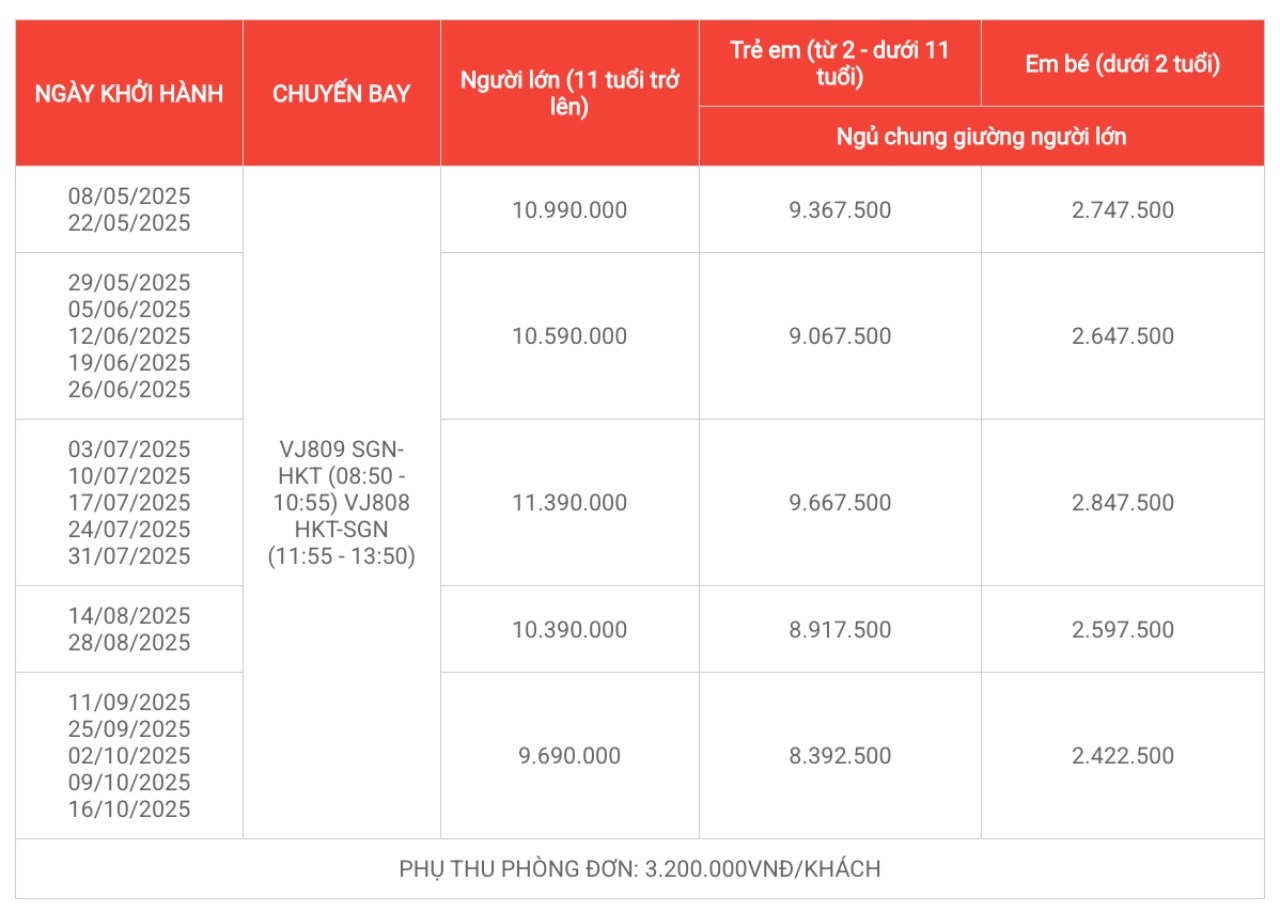The height and width of the screenshot is (912, 1280).
Task: Click child price 8.917.500
Action: coord(840,630)
